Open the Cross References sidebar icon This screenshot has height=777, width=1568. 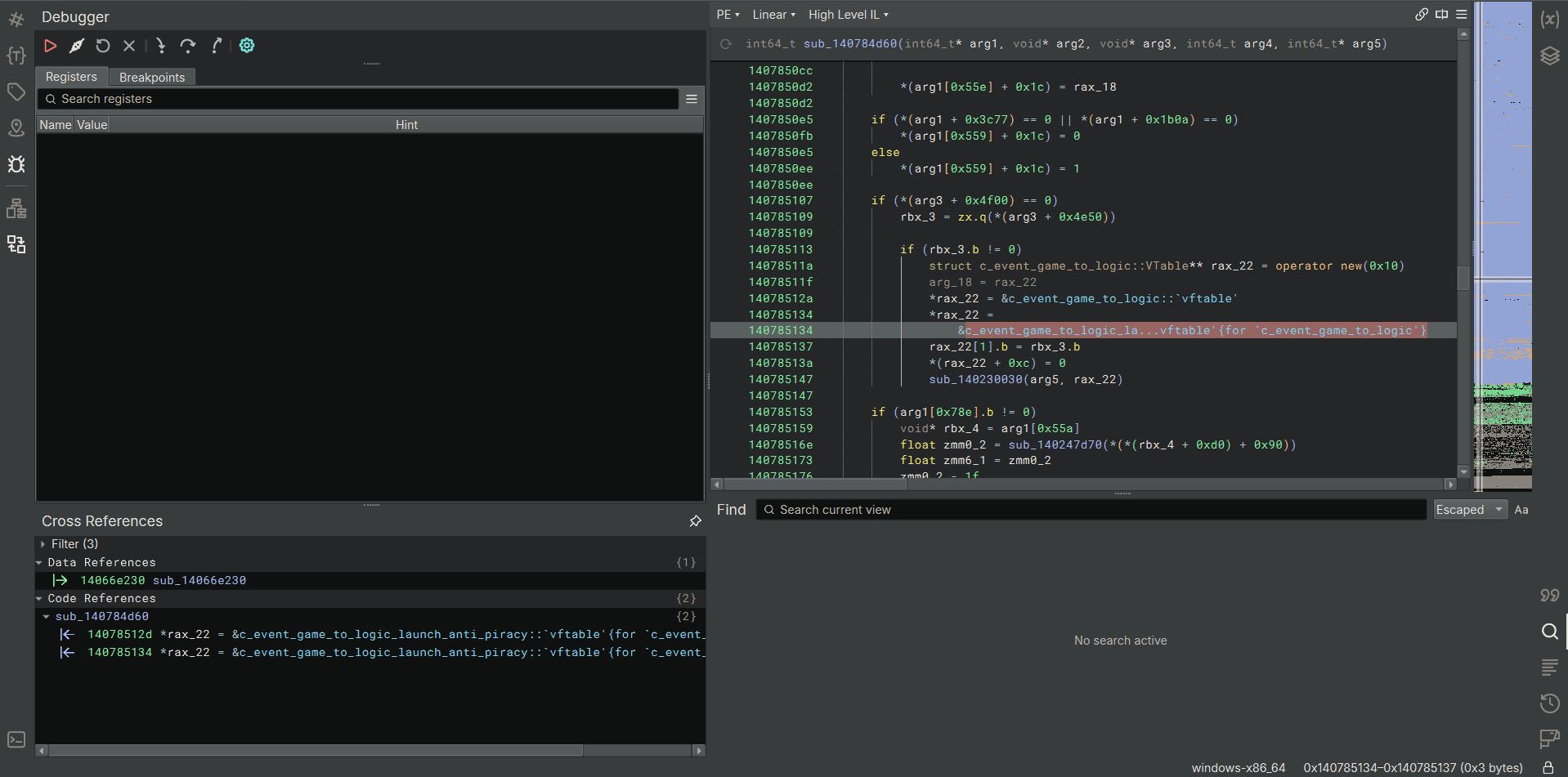(x=16, y=244)
